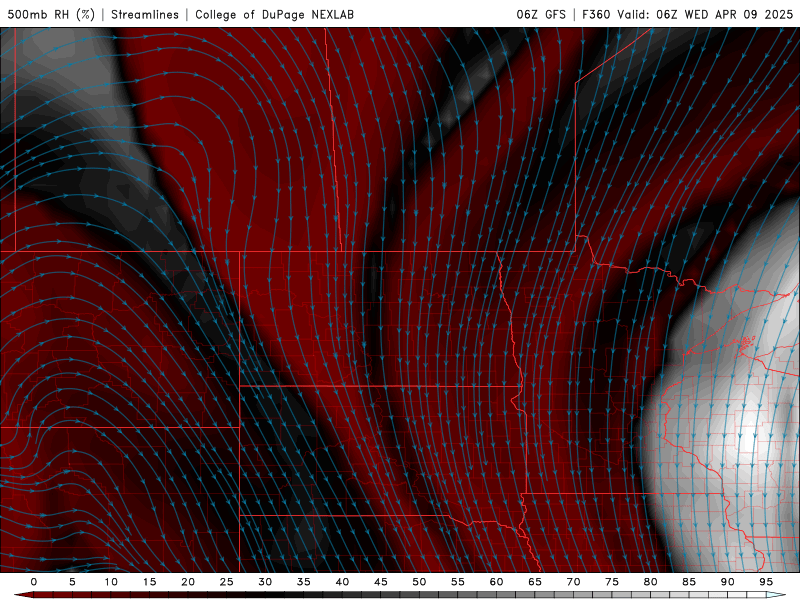Click the colorbar scale label "65"
The image size is (800, 600).
tap(535, 582)
